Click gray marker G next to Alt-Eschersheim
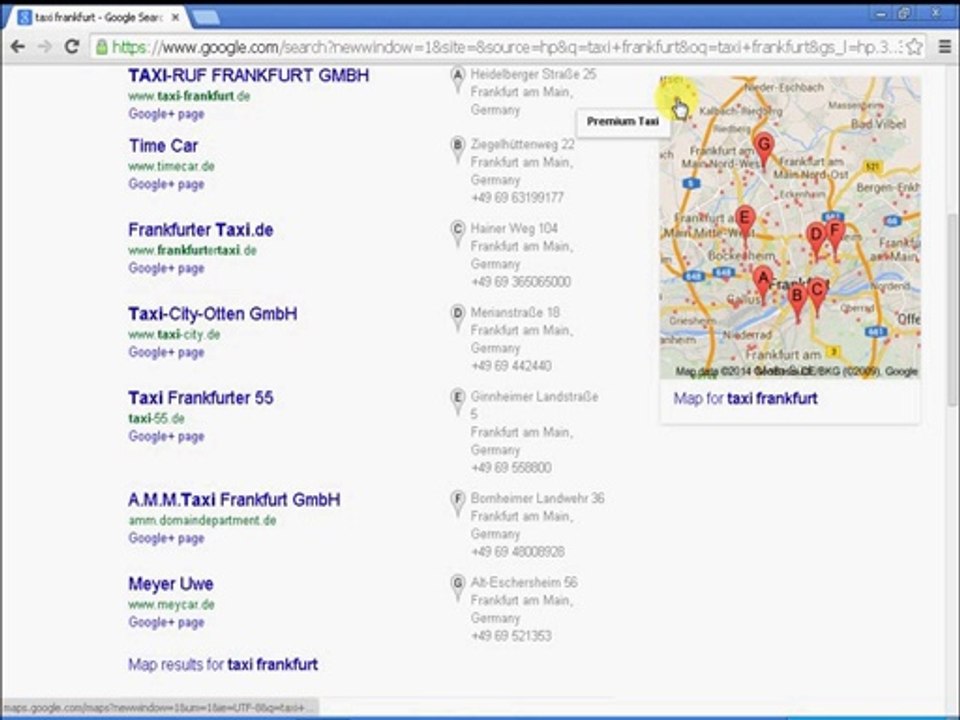 [x=457, y=587]
